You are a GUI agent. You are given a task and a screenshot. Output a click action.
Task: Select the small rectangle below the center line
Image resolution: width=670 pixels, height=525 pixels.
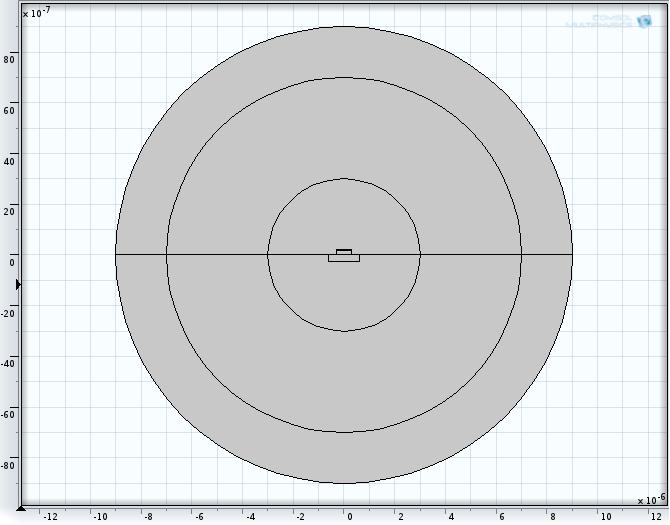tap(344, 258)
